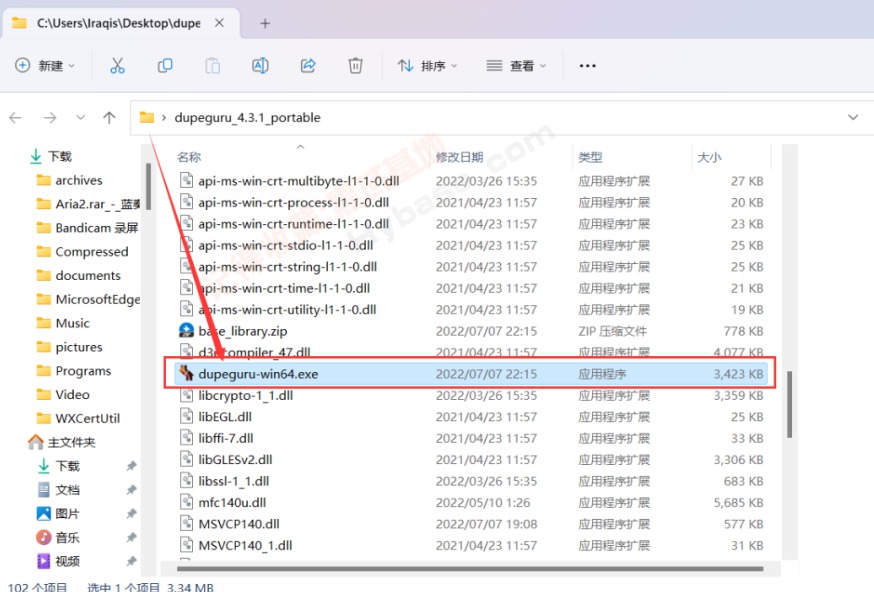Screen dimensions: 874x592
Task: Sort by 类型 column header
Action: (x=590, y=157)
